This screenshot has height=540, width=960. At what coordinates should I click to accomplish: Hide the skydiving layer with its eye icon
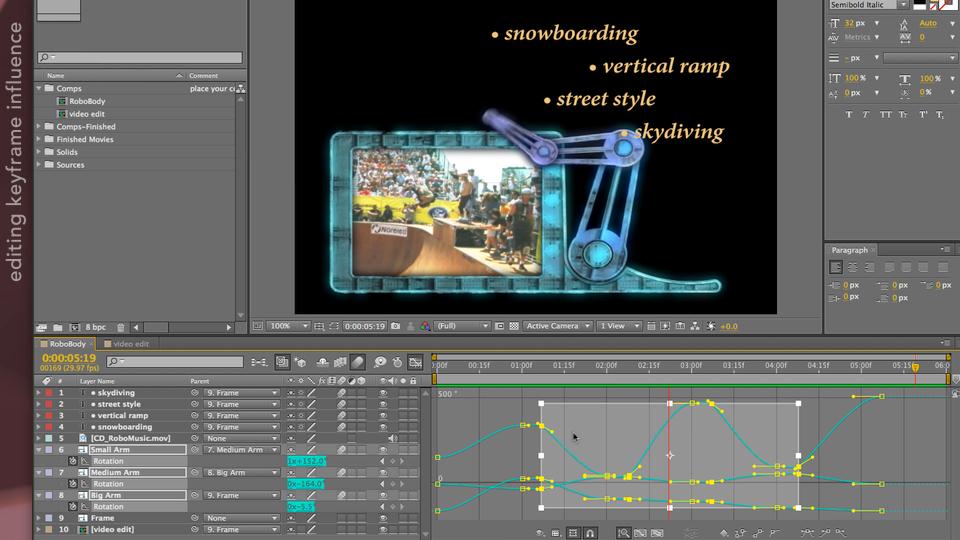tap(383, 393)
